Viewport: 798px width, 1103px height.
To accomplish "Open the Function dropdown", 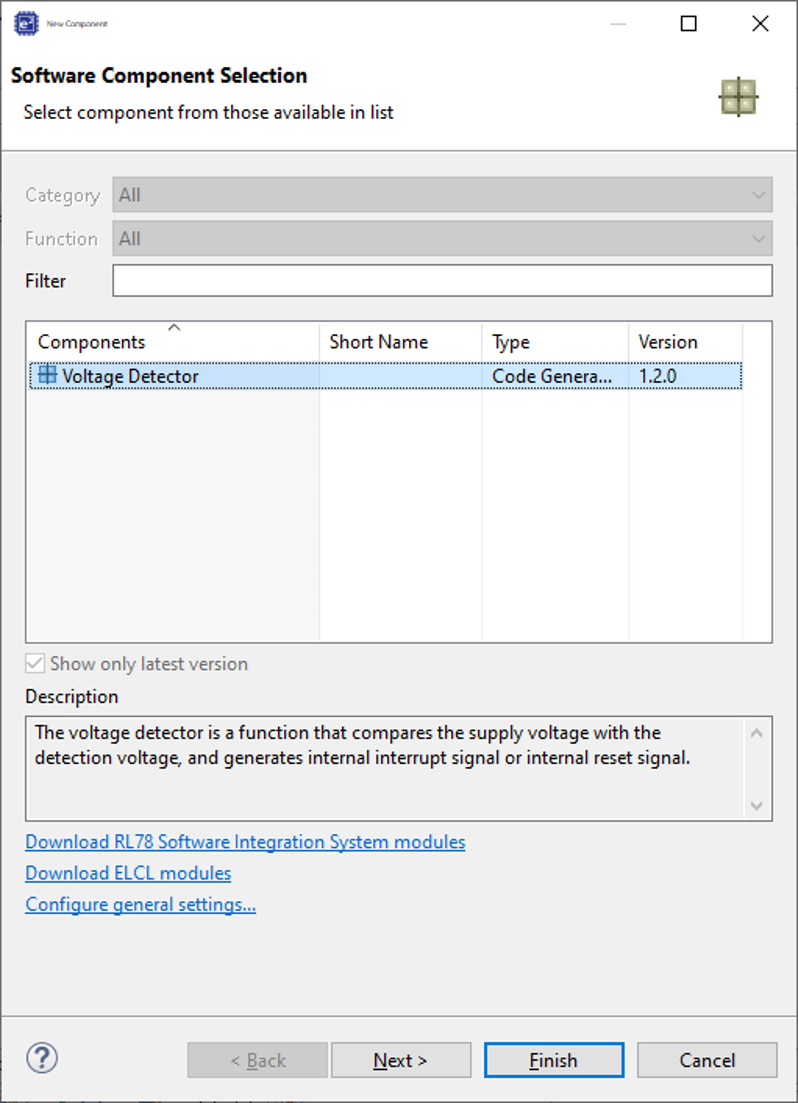I will tap(442, 238).
